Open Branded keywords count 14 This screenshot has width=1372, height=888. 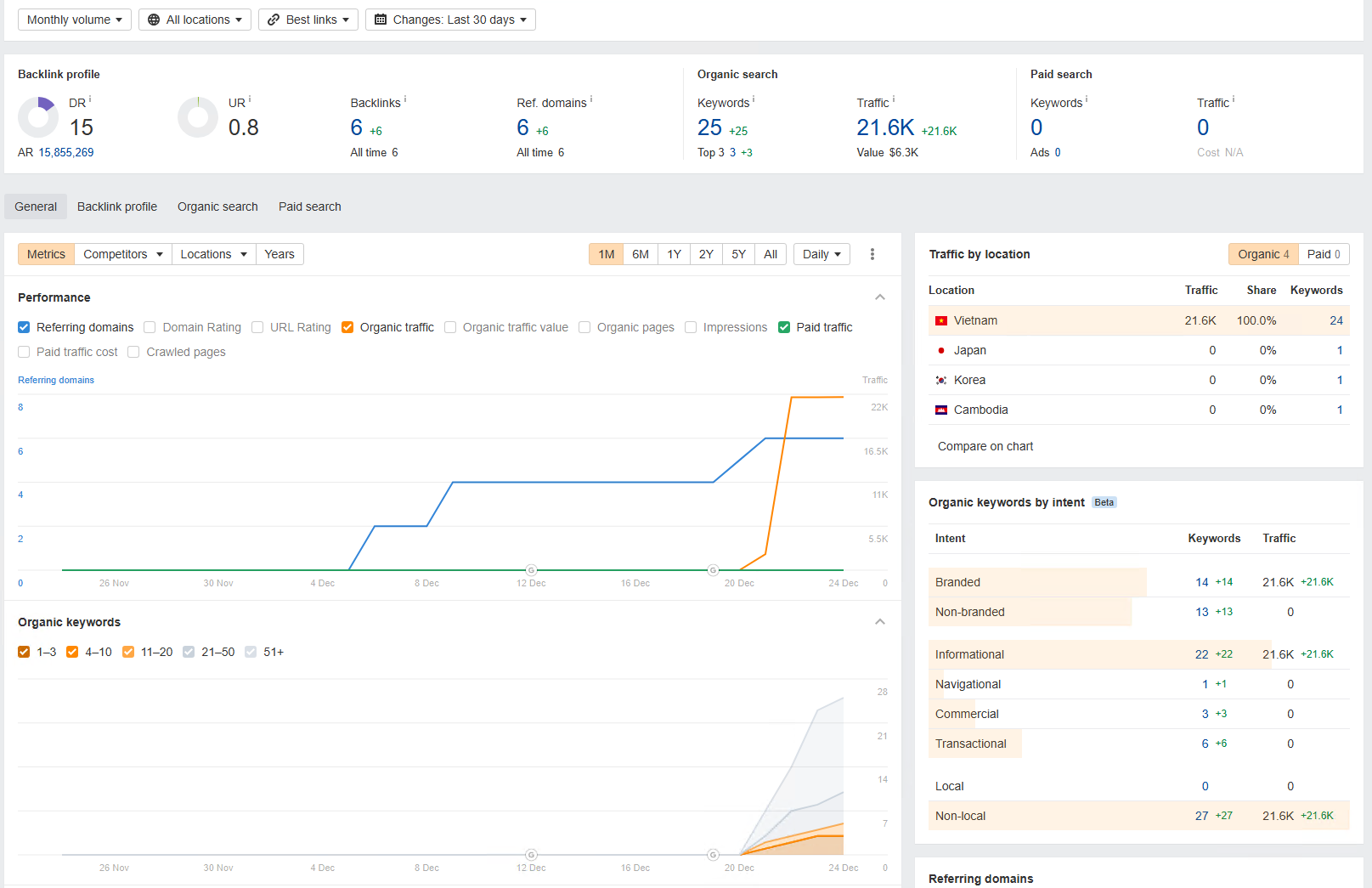tap(1202, 582)
